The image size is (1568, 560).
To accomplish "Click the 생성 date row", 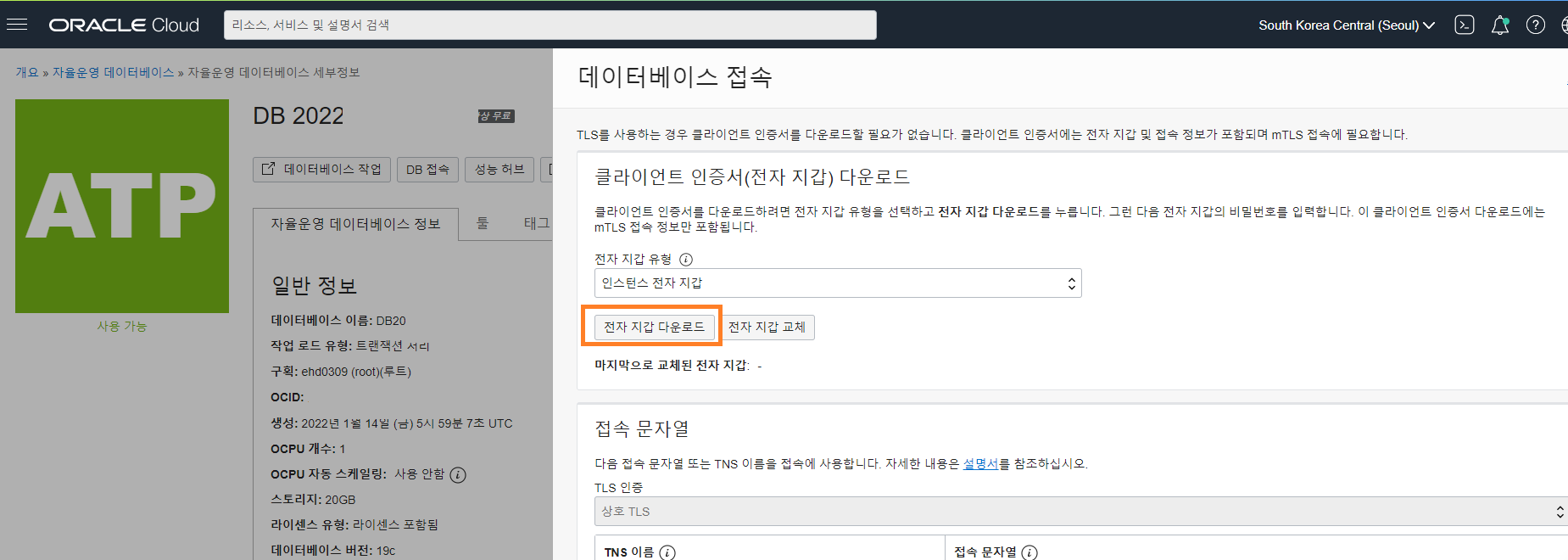I will pyautogui.click(x=392, y=423).
